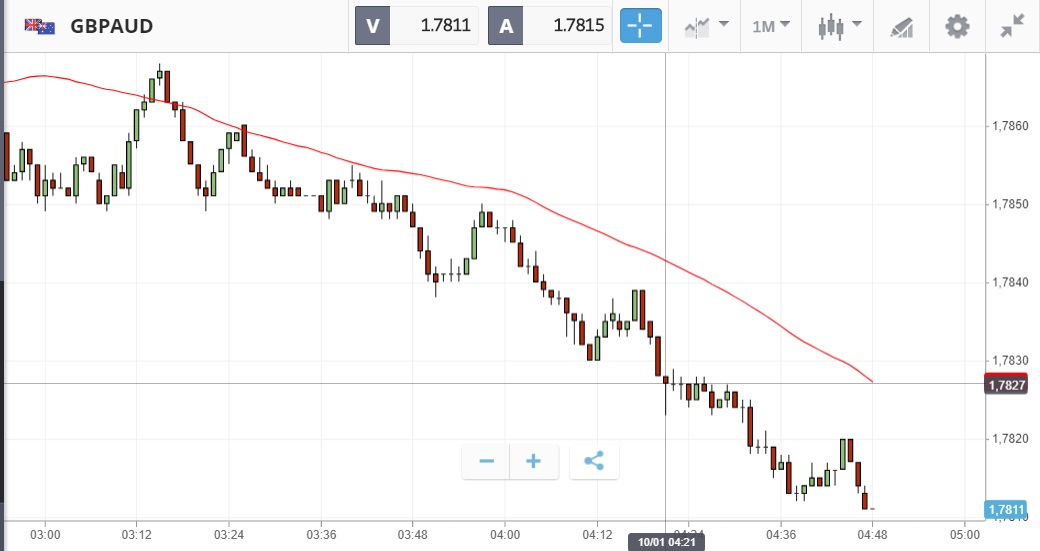Click the 1.7815 buy price field
This screenshot has width=1040, height=551.
pos(570,26)
